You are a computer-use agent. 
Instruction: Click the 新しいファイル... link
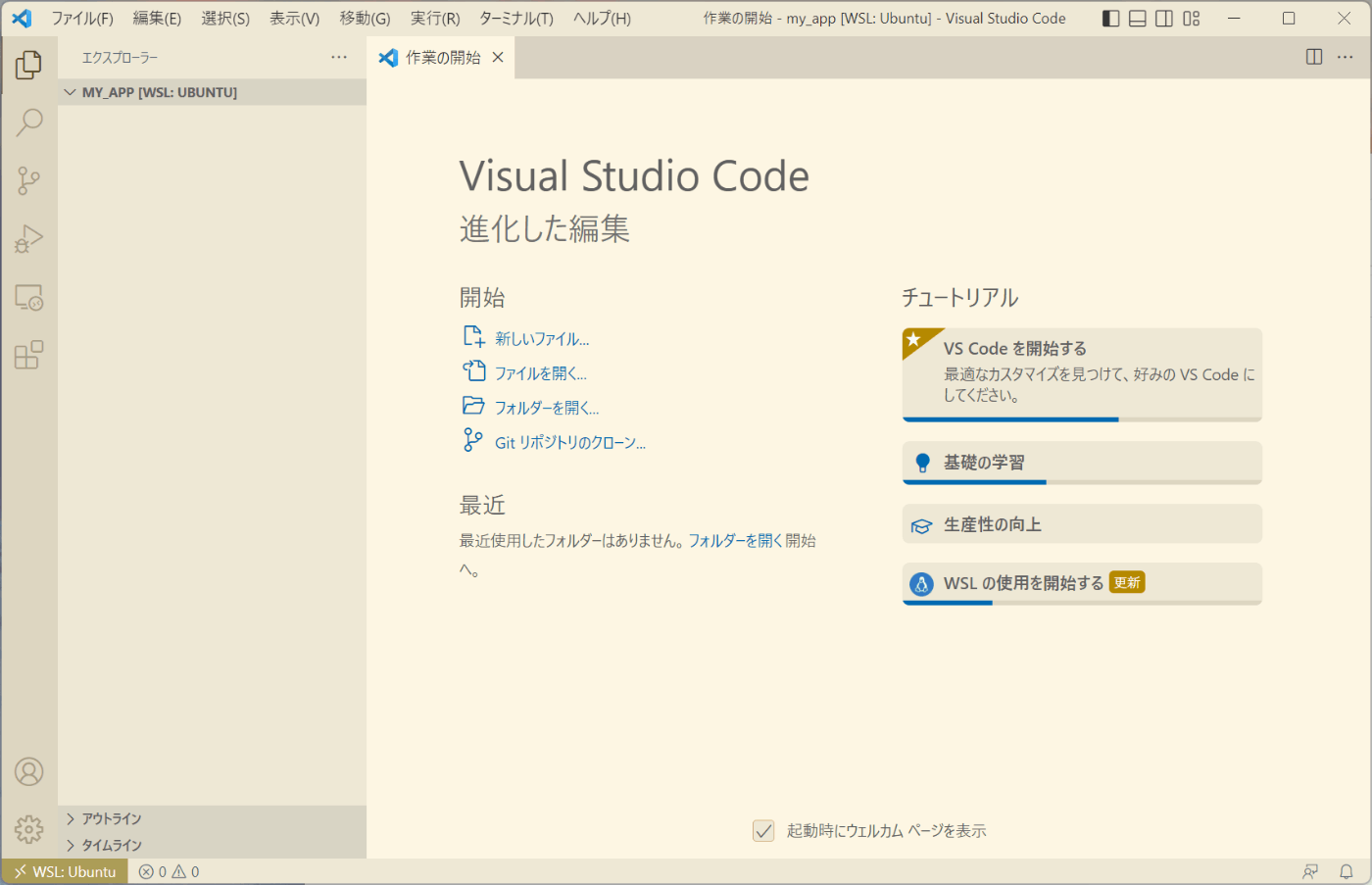click(x=542, y=339)
